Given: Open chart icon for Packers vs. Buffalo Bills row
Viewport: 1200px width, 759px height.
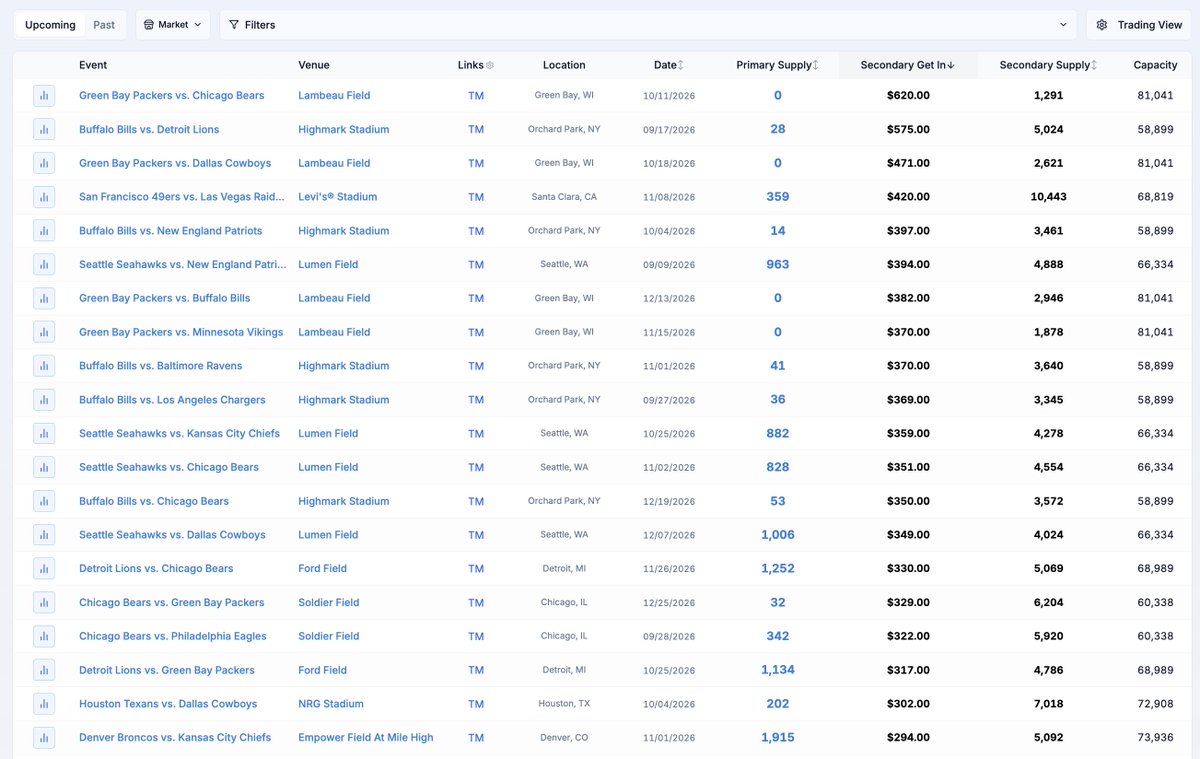Looking at the screenshot, I should coord(44,298).
